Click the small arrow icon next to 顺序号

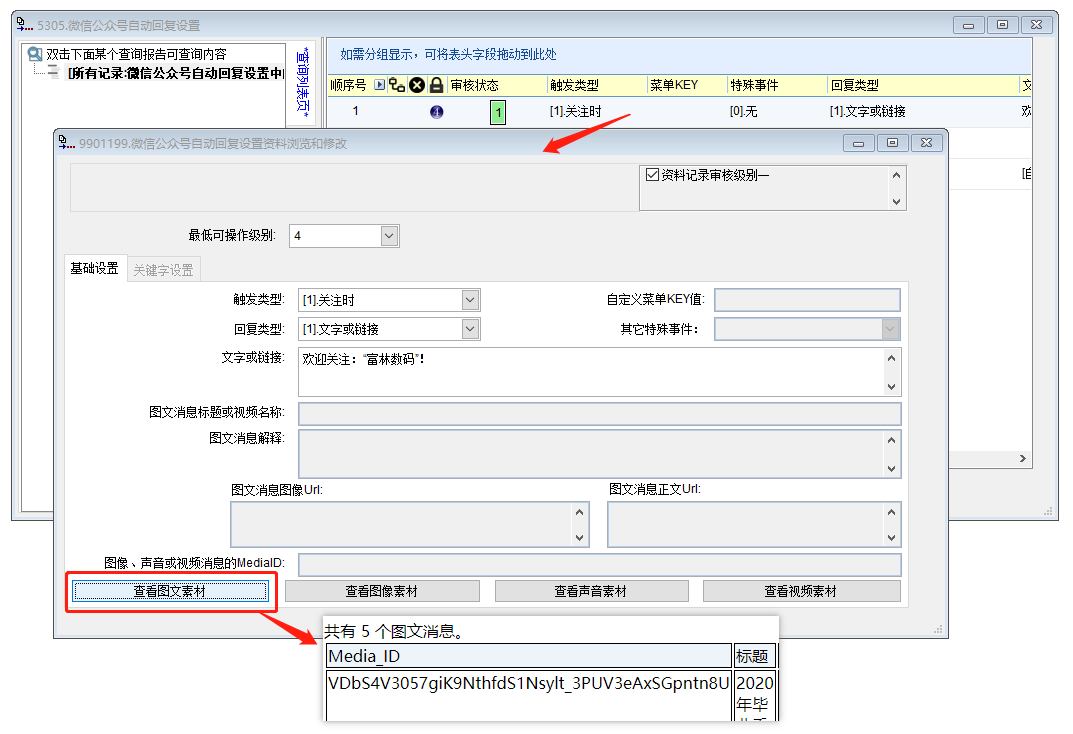coord(380,85)
